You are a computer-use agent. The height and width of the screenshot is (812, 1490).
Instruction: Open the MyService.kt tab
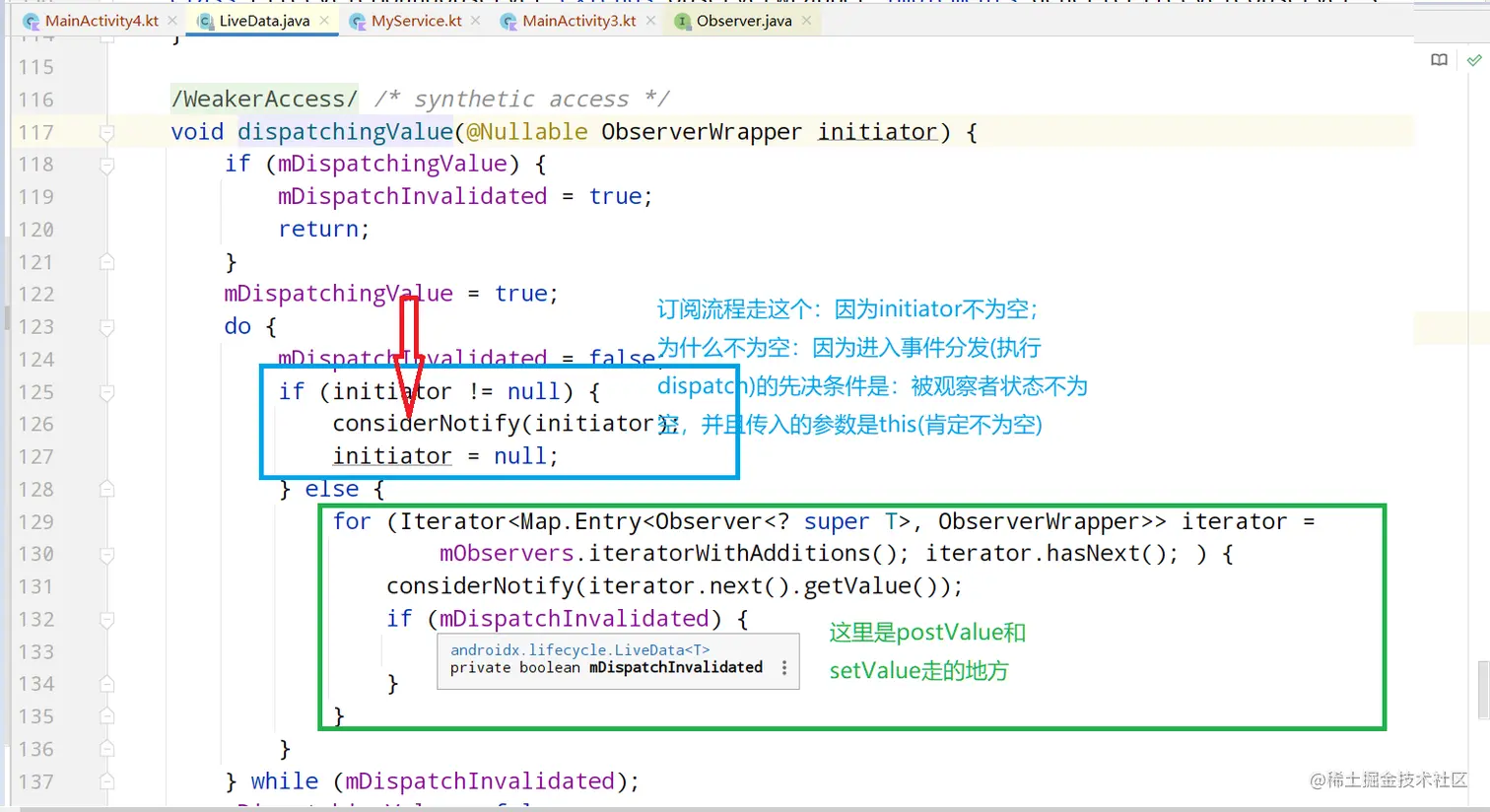coord(416,21)
